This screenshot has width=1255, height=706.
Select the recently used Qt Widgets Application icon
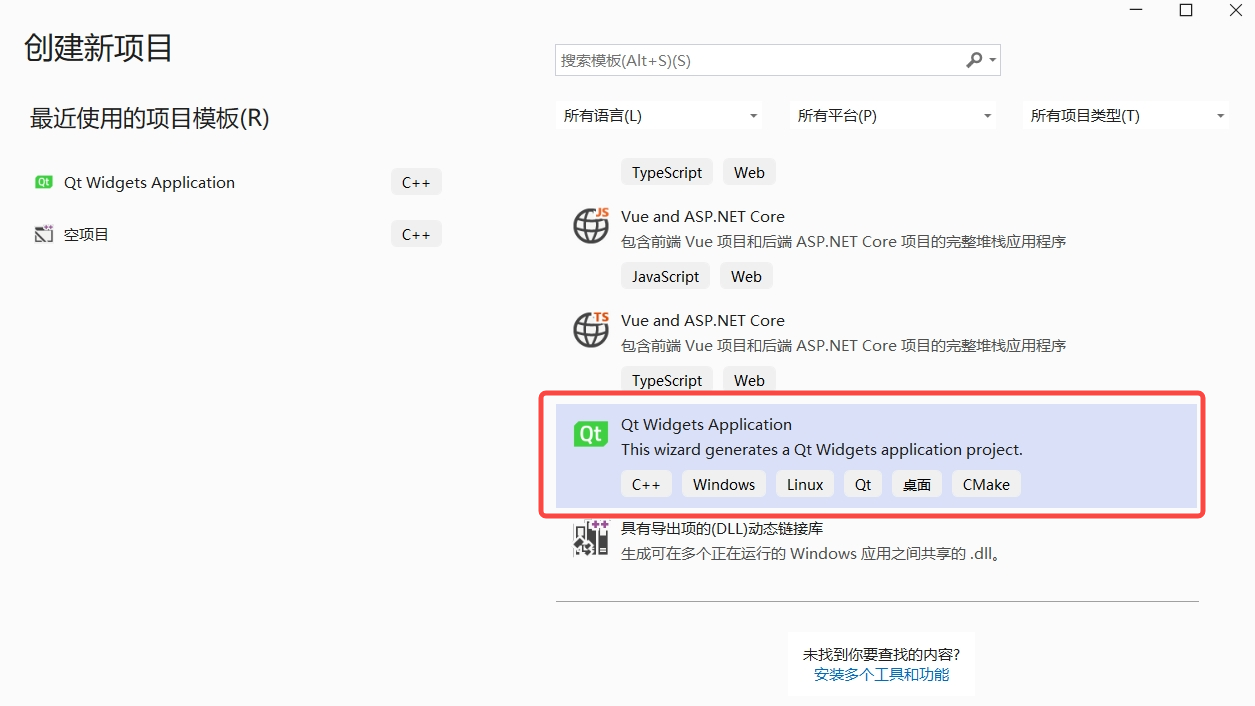click(x=43, y=182)
